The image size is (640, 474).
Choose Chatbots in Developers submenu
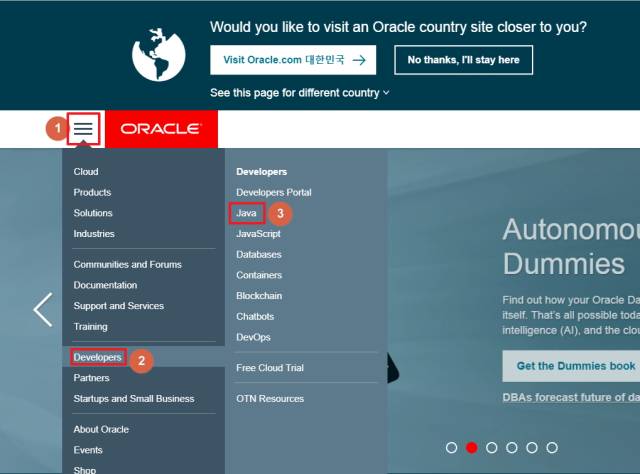point(255,316)
